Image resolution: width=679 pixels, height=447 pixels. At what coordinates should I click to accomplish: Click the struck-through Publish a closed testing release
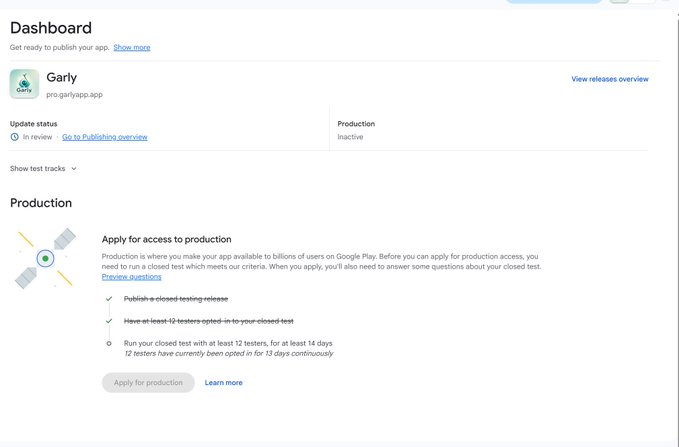point(176,299)
